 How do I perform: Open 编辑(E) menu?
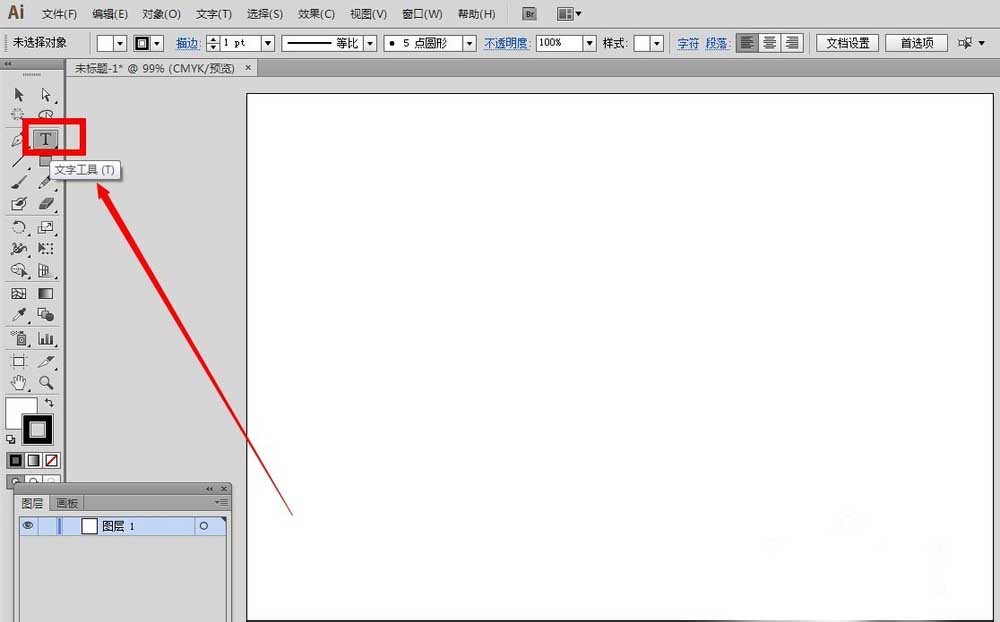coord(110,14)
